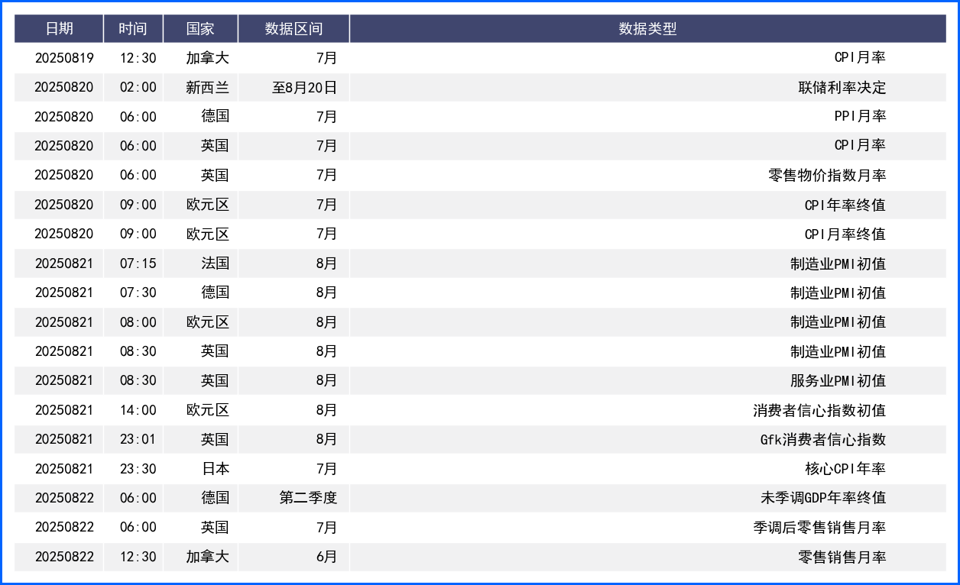Select the Gfk消费者信心指数 cell
This screenshot has width=960, height=585.
[823, 439]
